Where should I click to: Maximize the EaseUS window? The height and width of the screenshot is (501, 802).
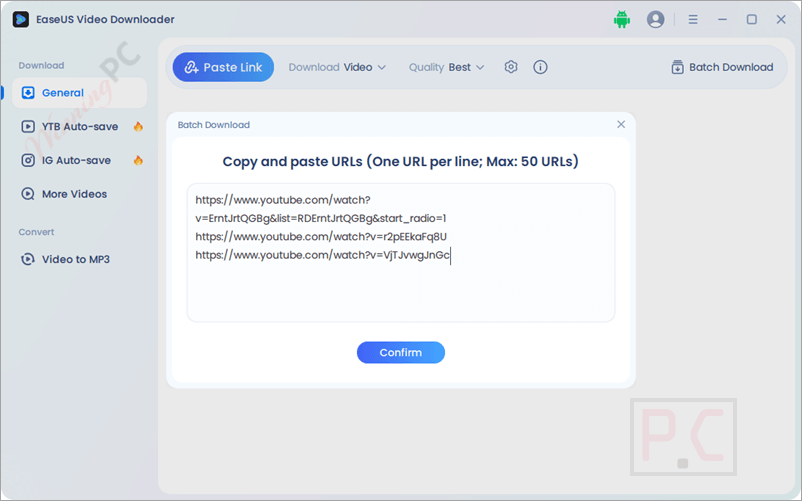[751, 19]
